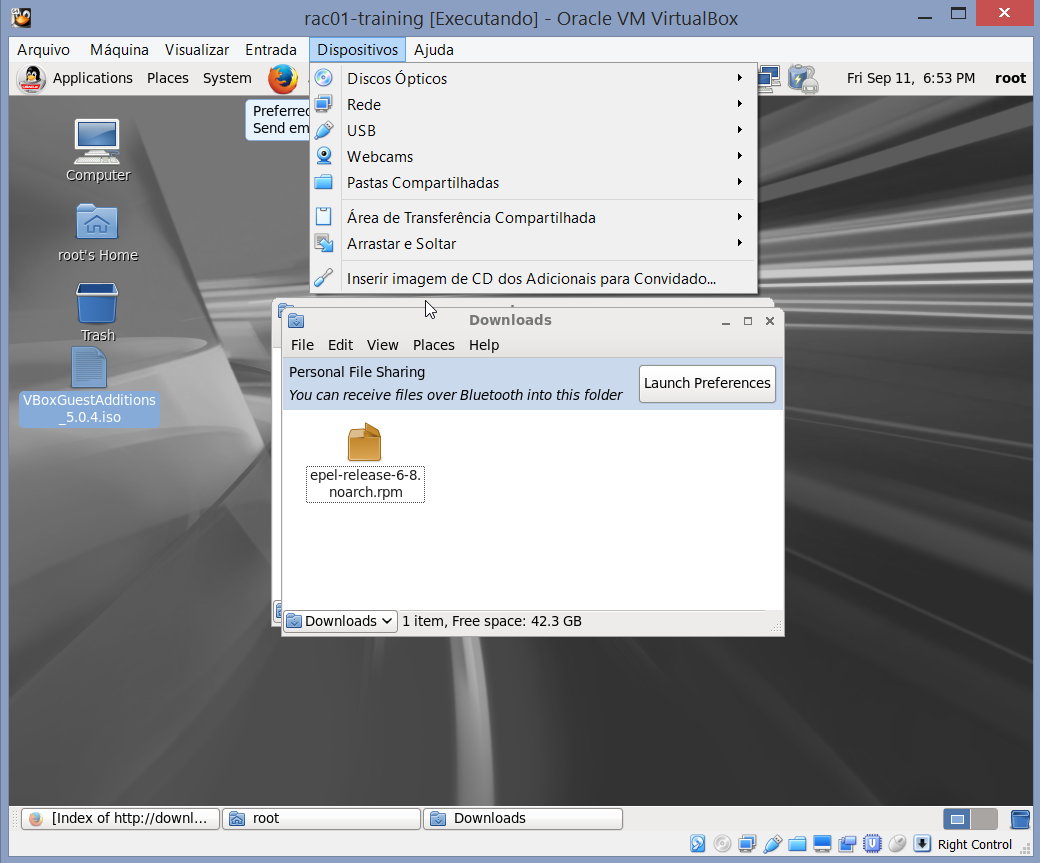Open the Discos Ópticos submenu
Image resolution: width=1040 pixels, height=863 pixels.
[533, 78]
